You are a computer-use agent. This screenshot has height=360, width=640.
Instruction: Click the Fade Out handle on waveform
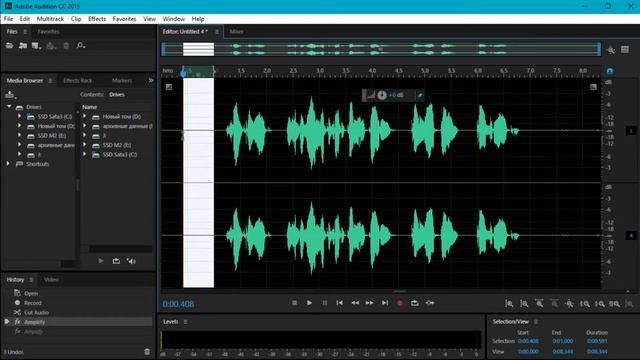593,87
